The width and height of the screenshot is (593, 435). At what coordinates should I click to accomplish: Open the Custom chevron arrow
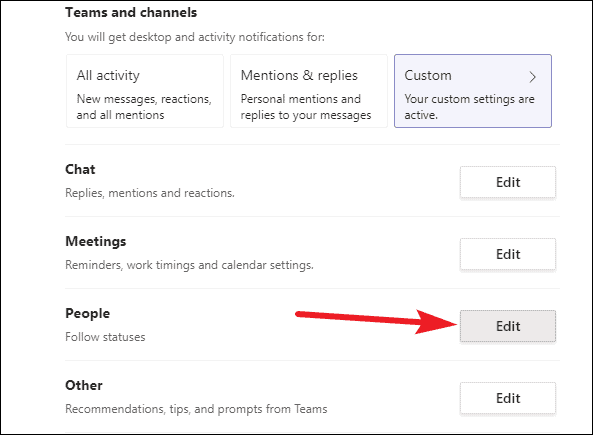532,77
